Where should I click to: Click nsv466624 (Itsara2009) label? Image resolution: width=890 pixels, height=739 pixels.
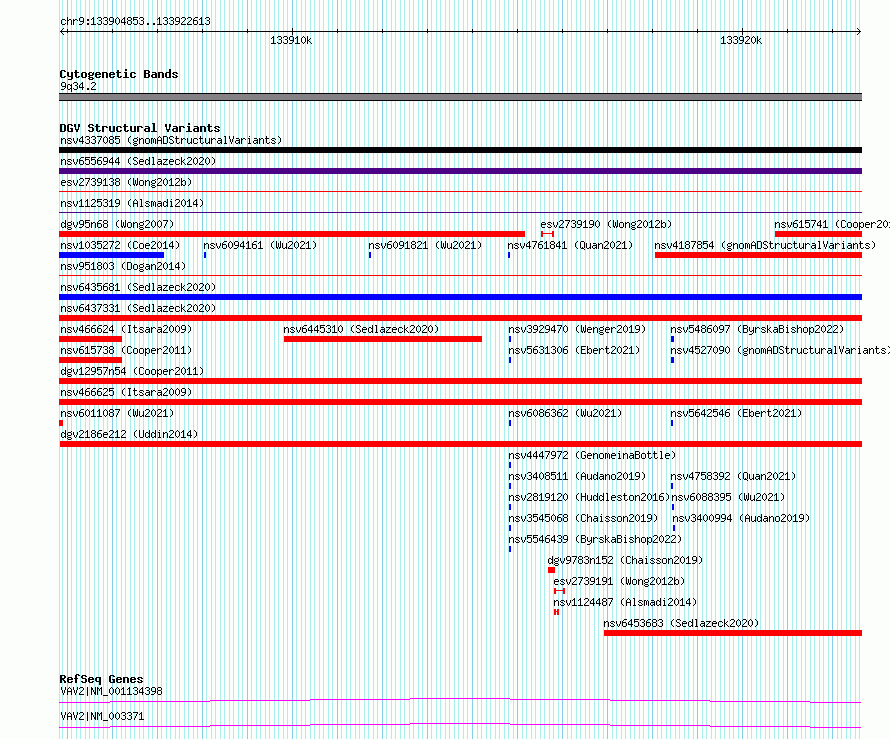click(x=126, y=329)
